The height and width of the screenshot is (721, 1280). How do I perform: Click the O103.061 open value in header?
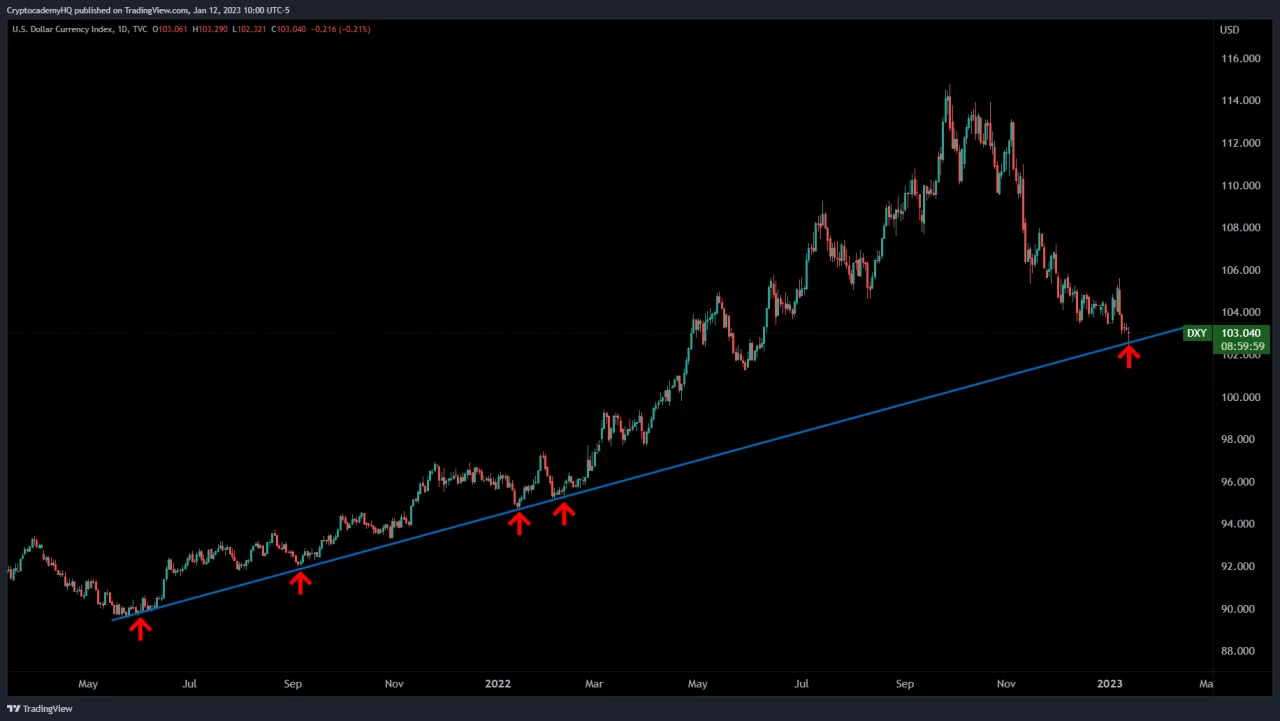click(x=171, y=29)
